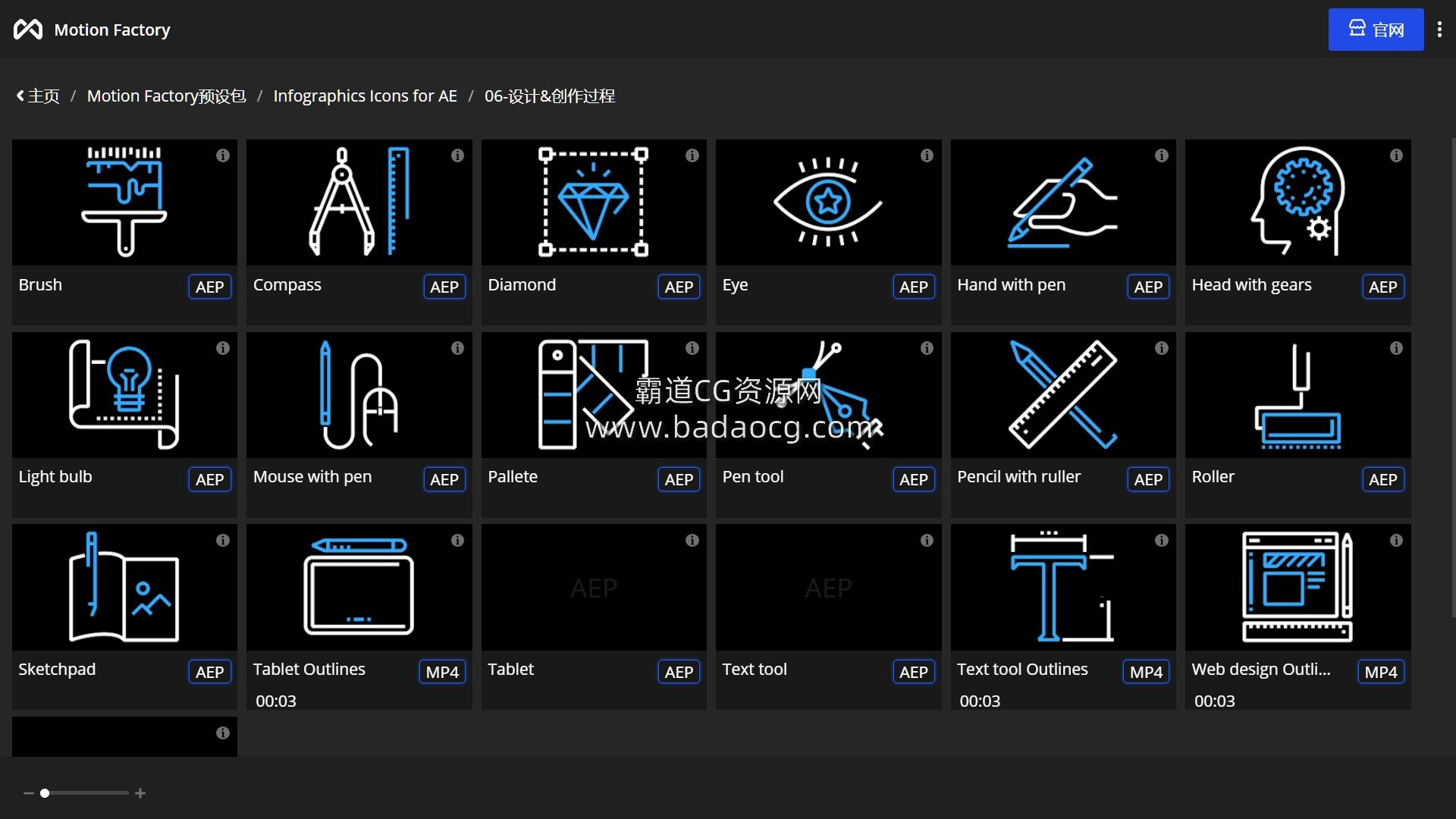1456x819 pixels.
Task: Click the 00:03 duration under Tablet Outlines
Action: tap(276, 701)
